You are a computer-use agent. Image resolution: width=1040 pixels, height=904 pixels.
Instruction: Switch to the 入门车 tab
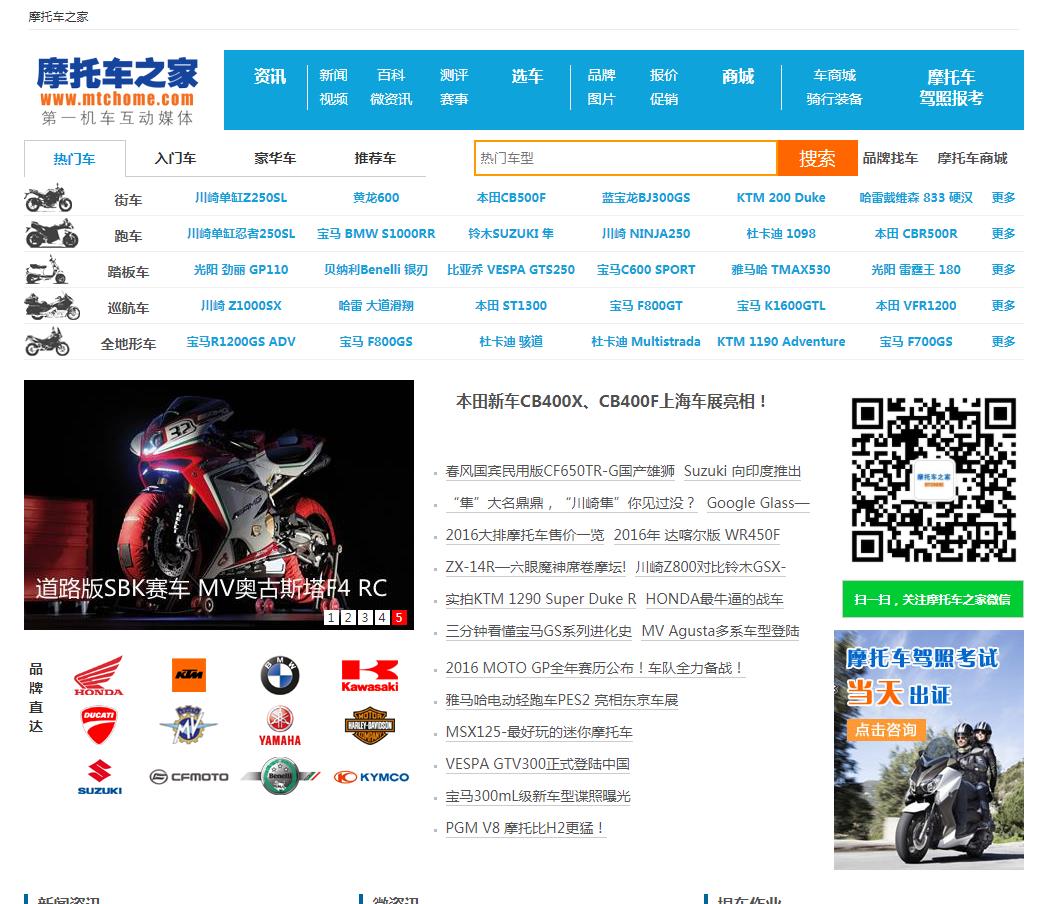175,159
